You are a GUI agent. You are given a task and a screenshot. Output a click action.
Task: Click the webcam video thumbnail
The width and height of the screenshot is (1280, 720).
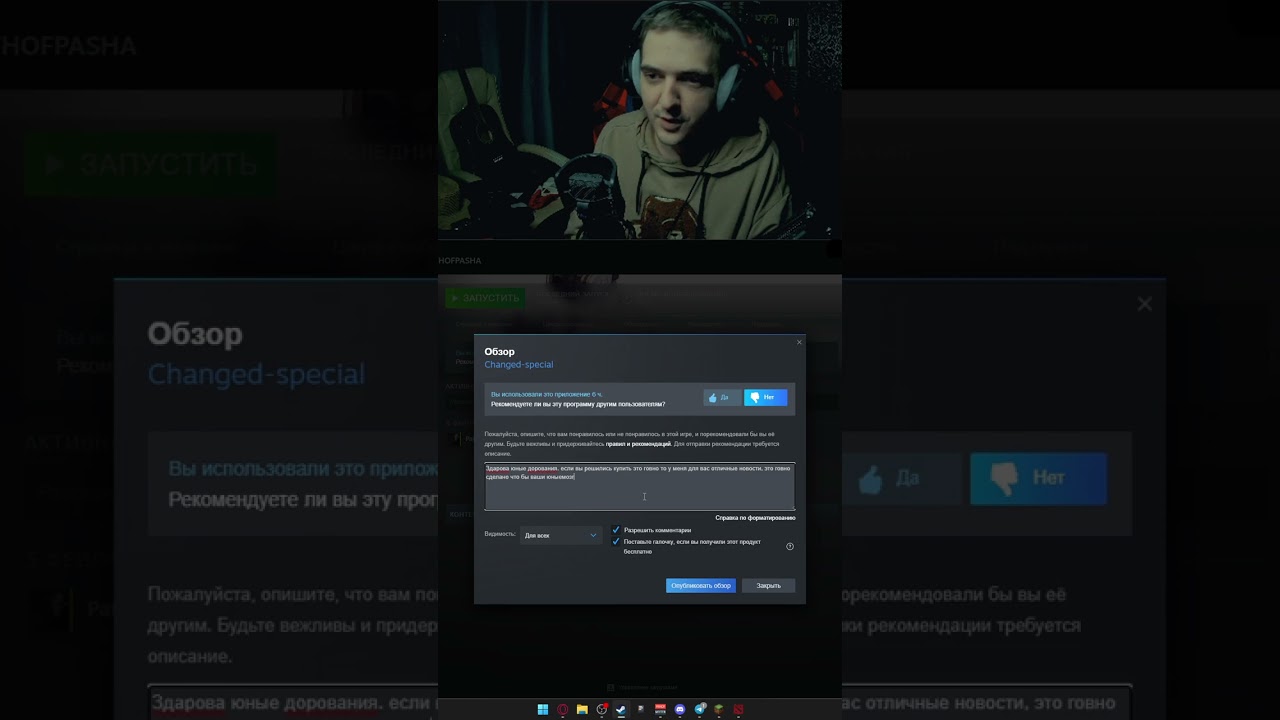(x=640, y=120)
